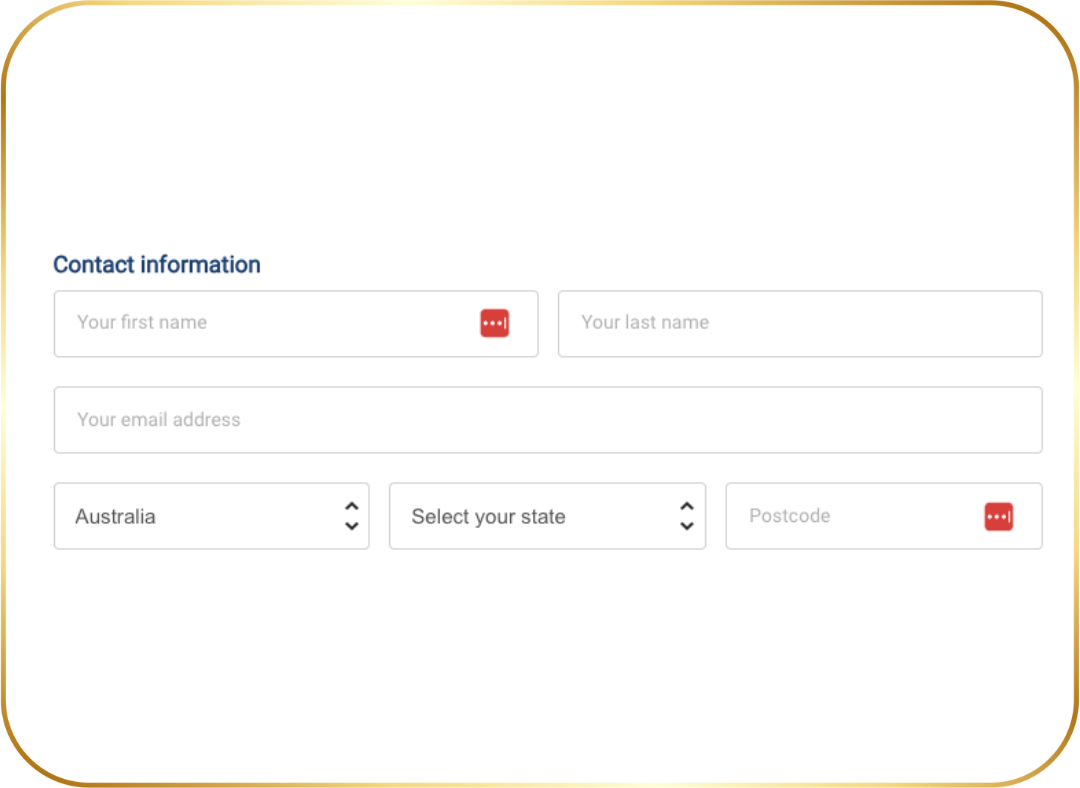Click the 'Australia' text in country selector

point(115,517)
